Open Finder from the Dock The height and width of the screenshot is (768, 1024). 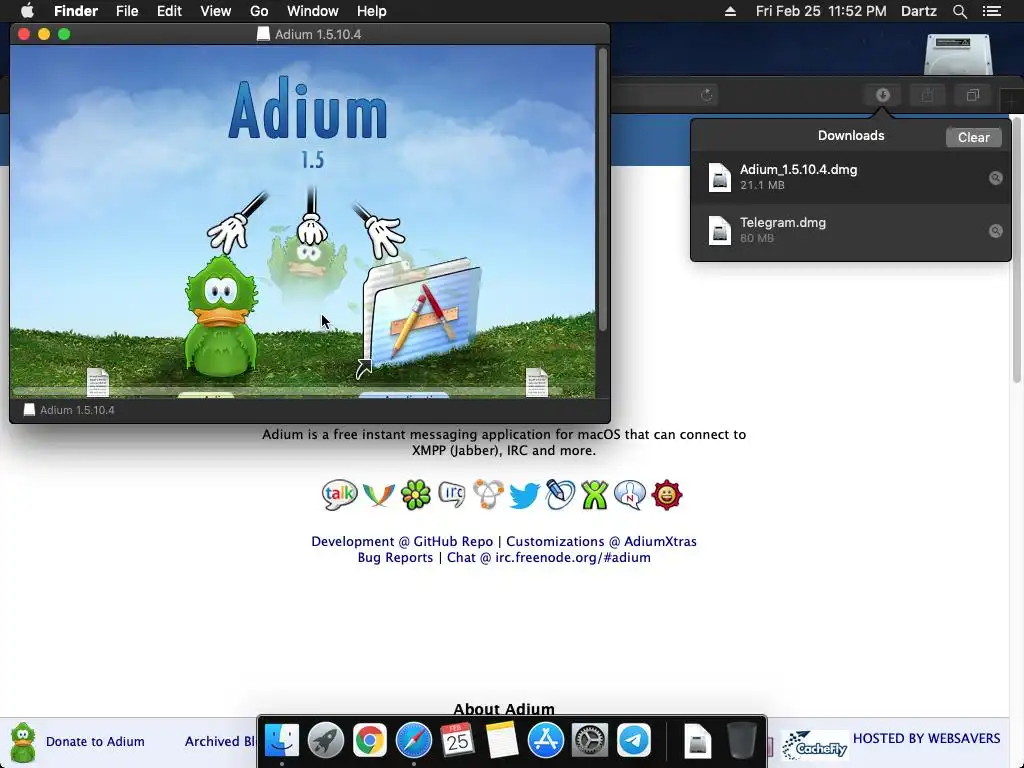point(281,740)
